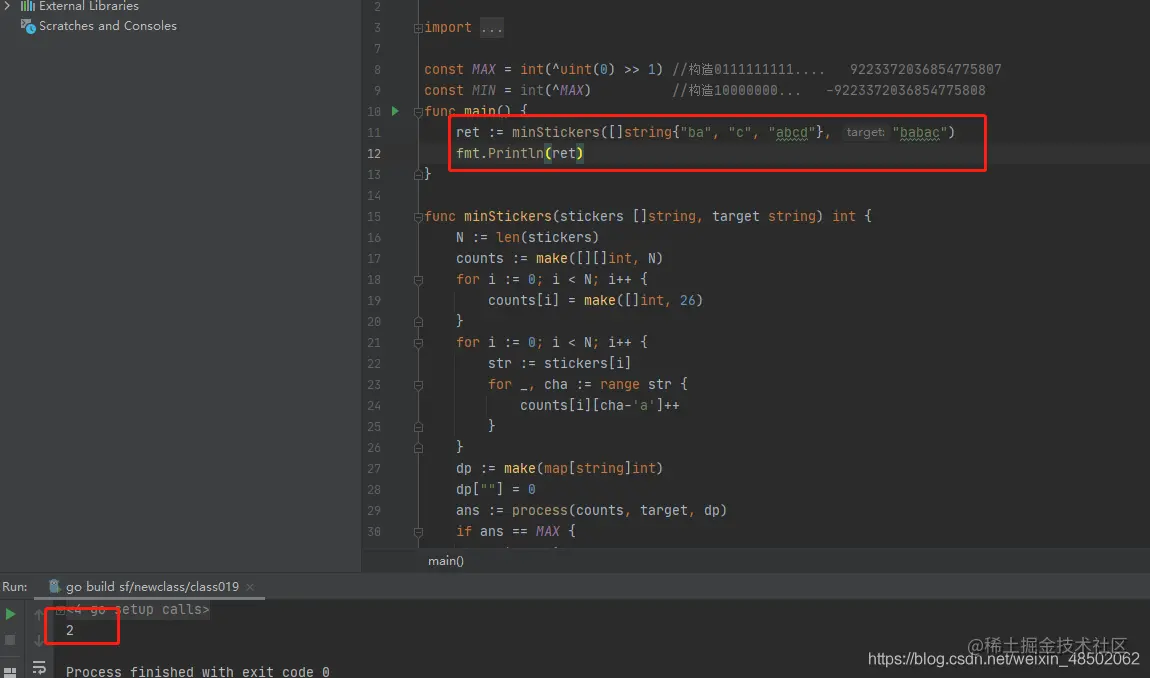This screenshot has height=678, width=1150.
Task: Collapse the minStickers function fold marker on line 15
Action: click(418, 216)
